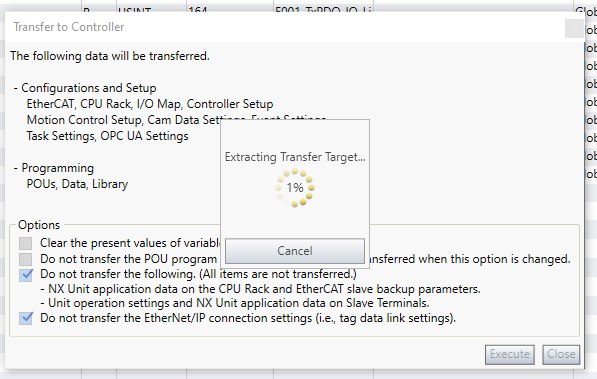This screenshot has width=597, height=379.
Task: Cancel the transfer target extraction
Action: pos(295,251)
